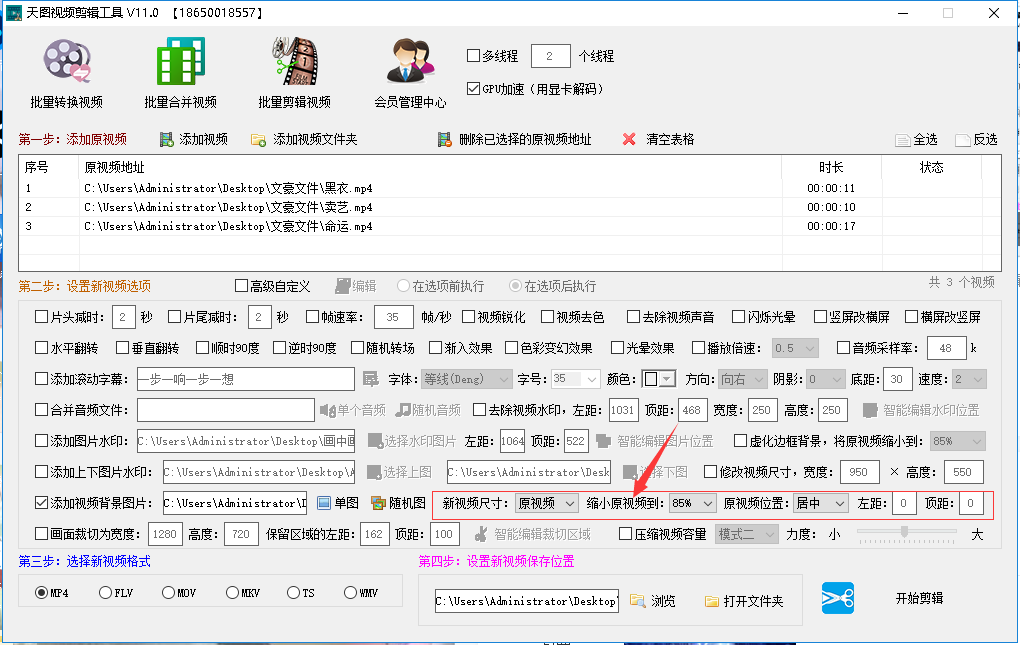Click the 开始剪辑 text button
This screenshot has width=1020, height=645.
[x=919, y=598]
